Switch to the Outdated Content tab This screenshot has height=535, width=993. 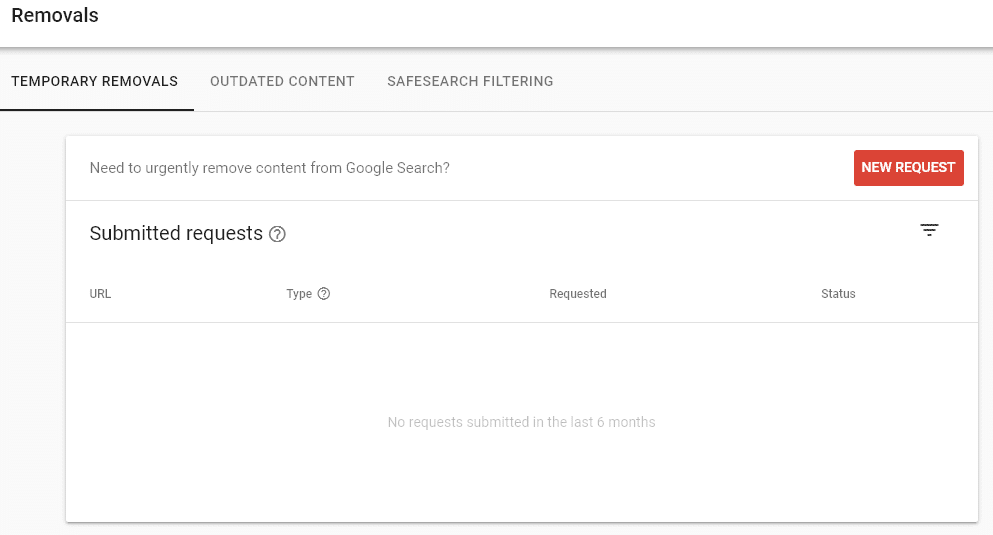(x=282, y=82)
